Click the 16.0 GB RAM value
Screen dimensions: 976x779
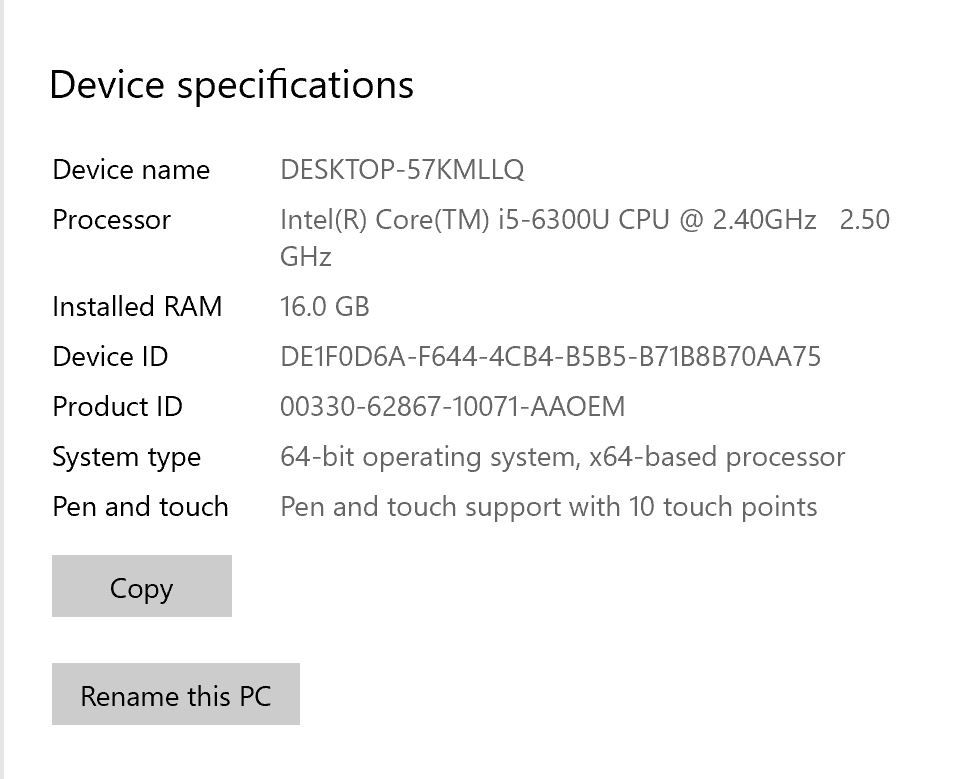tap(325, 306)
